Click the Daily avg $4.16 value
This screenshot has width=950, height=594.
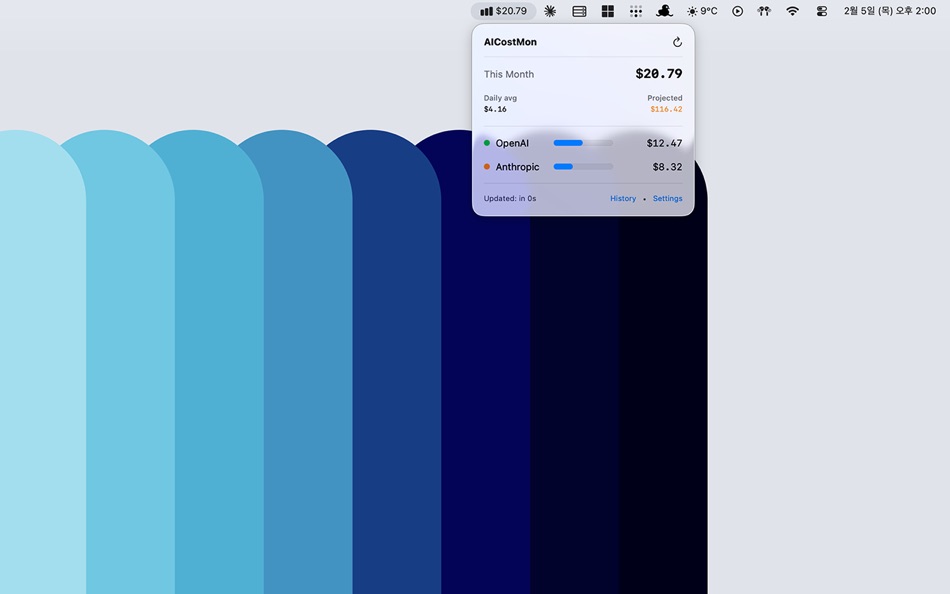point(495,109)
